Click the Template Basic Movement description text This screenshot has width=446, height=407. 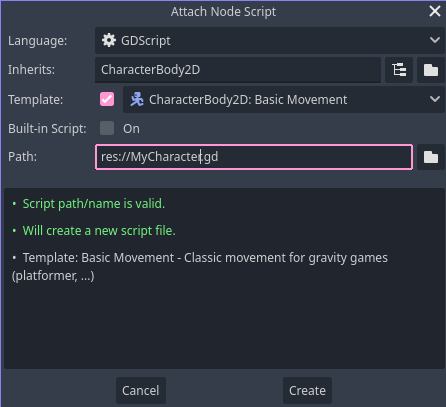click(x=200, y=267)
